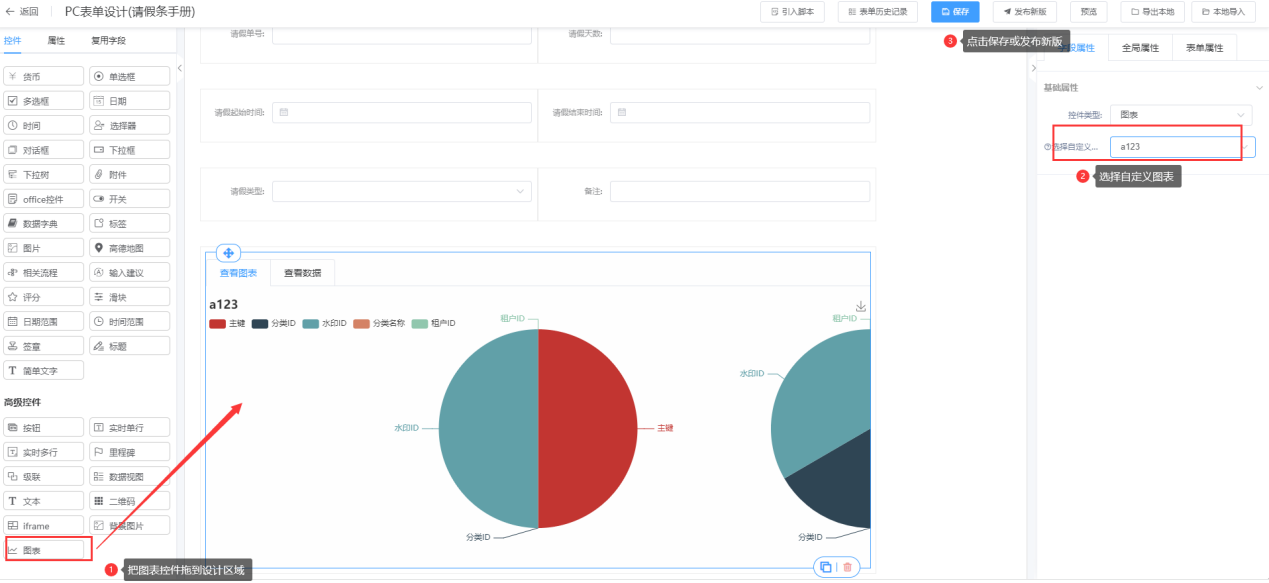Click the 请假单号 input field
This screenshot has width=1269, height=583.
pyautogui.click(x=402, y=34)
